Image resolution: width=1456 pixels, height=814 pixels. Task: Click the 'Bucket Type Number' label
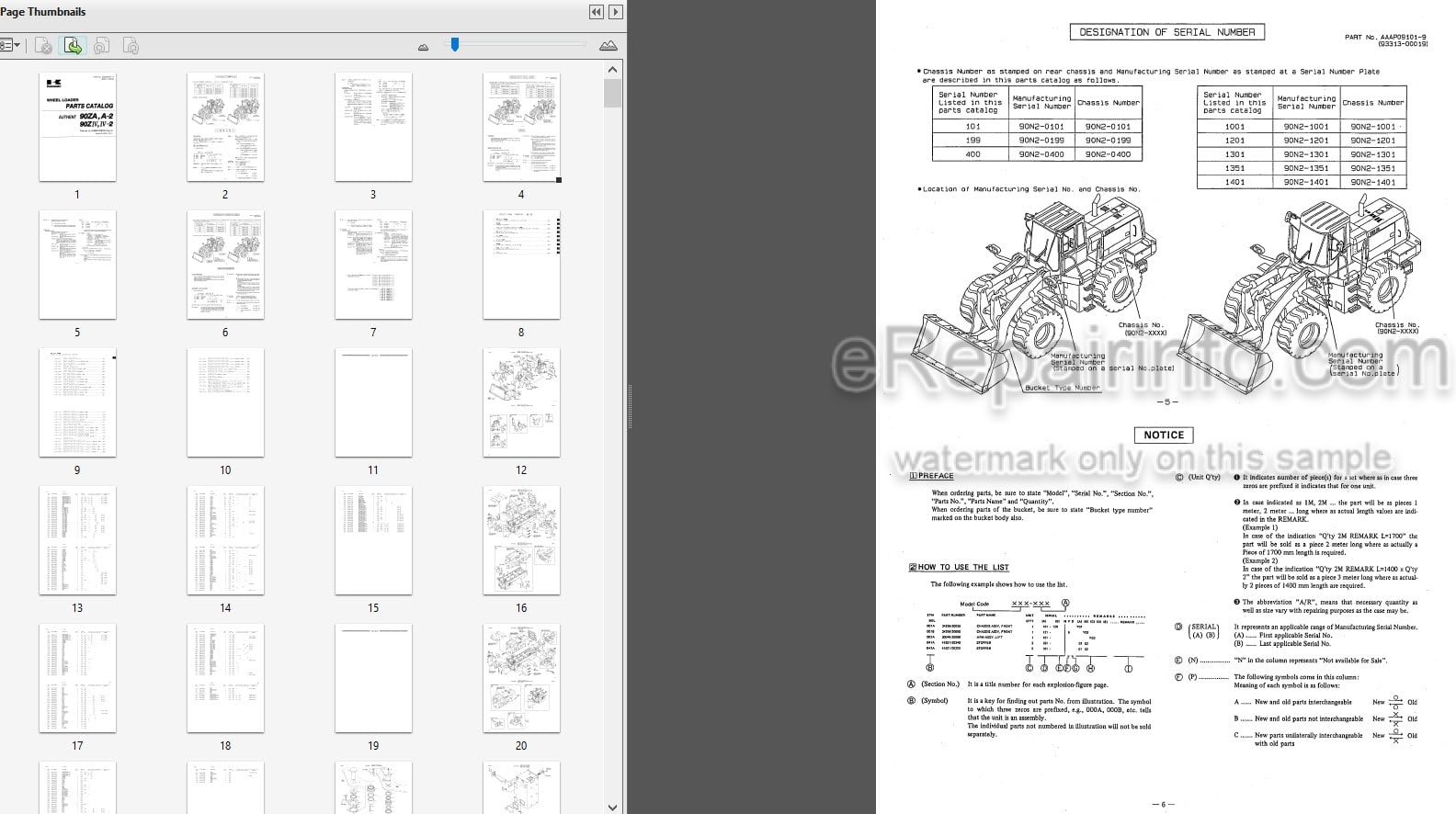click(x=1062, y=388)
